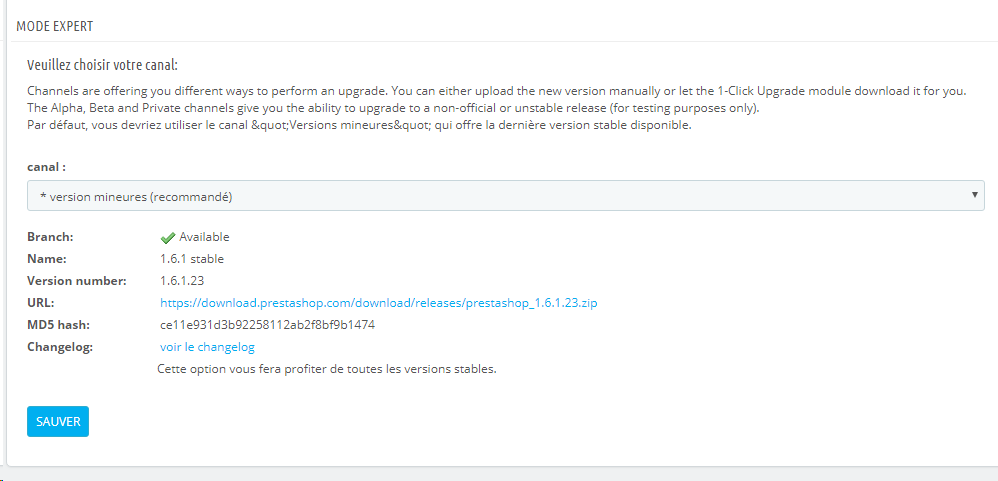Click the MD5 hash value text

[267, 325]
